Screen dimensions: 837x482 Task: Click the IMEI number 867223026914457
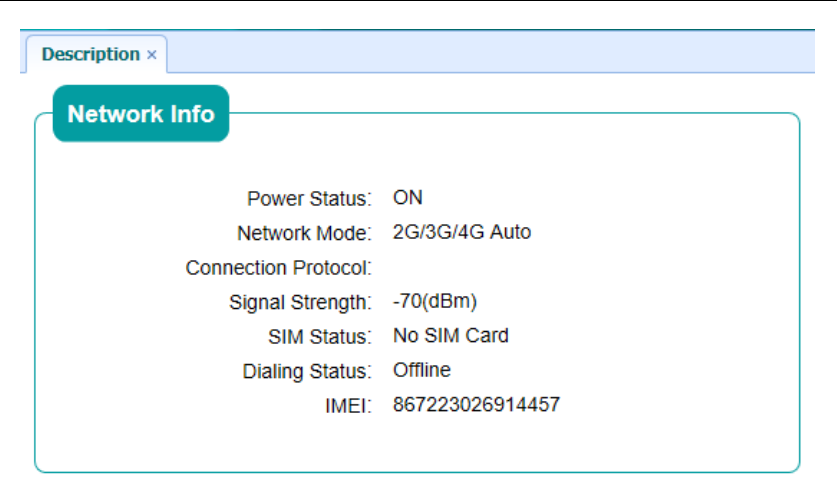(476, 404)
